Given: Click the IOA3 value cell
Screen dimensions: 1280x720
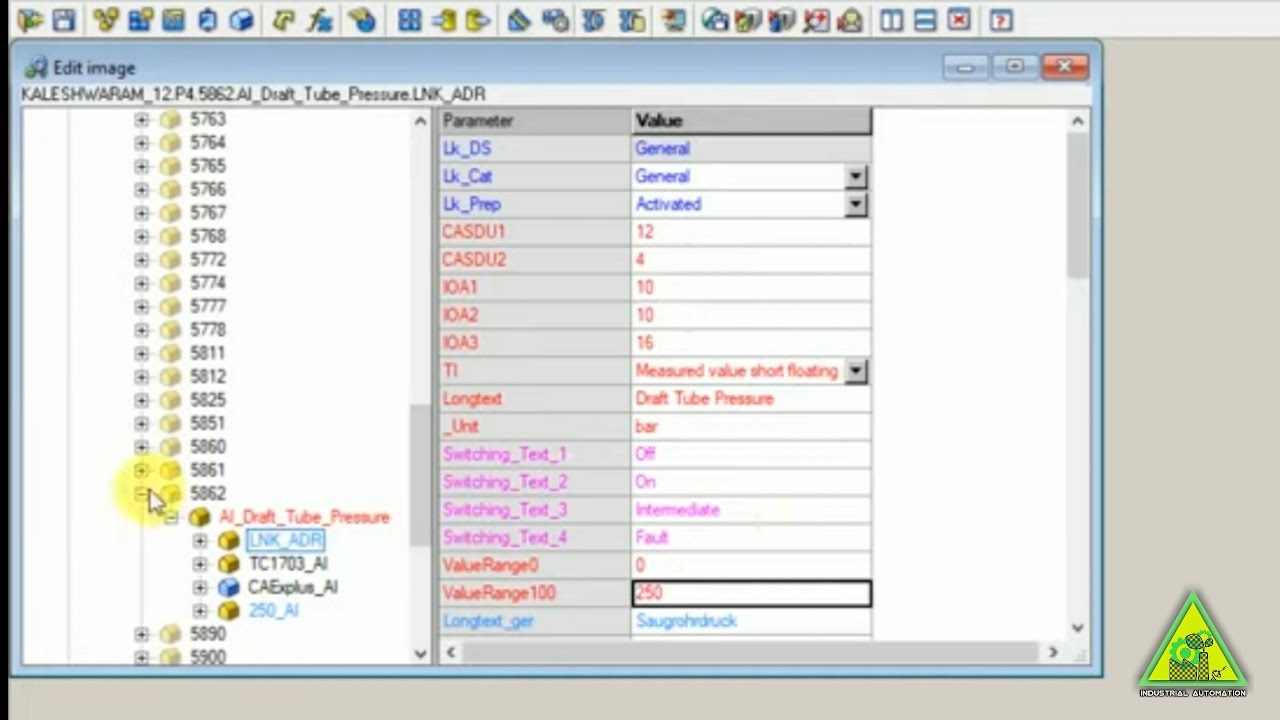Looking at the screenshot, I should pos(751,343).
